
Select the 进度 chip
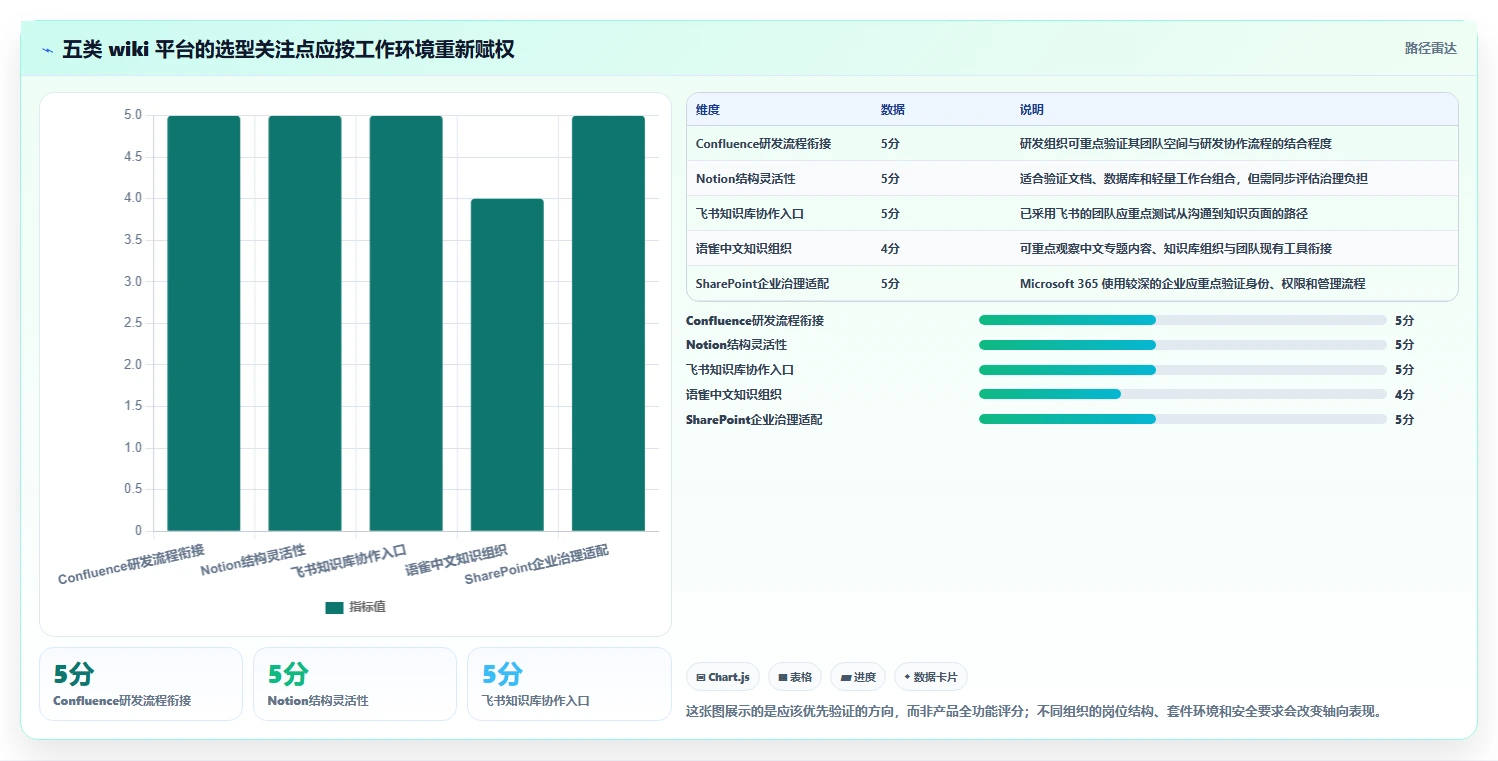(x=858, y=677)
